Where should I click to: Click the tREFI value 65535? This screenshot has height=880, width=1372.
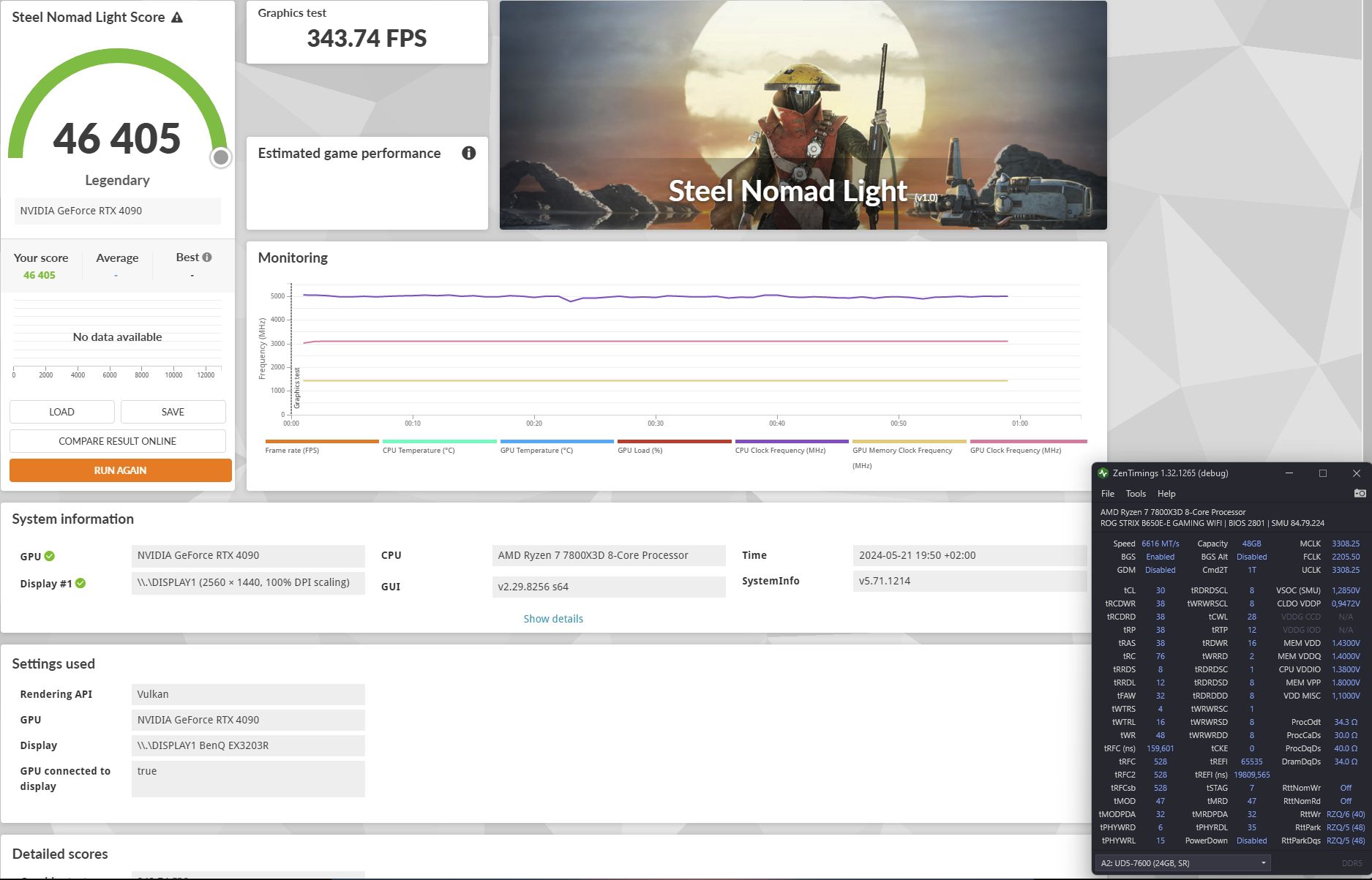pos(1252,761)
